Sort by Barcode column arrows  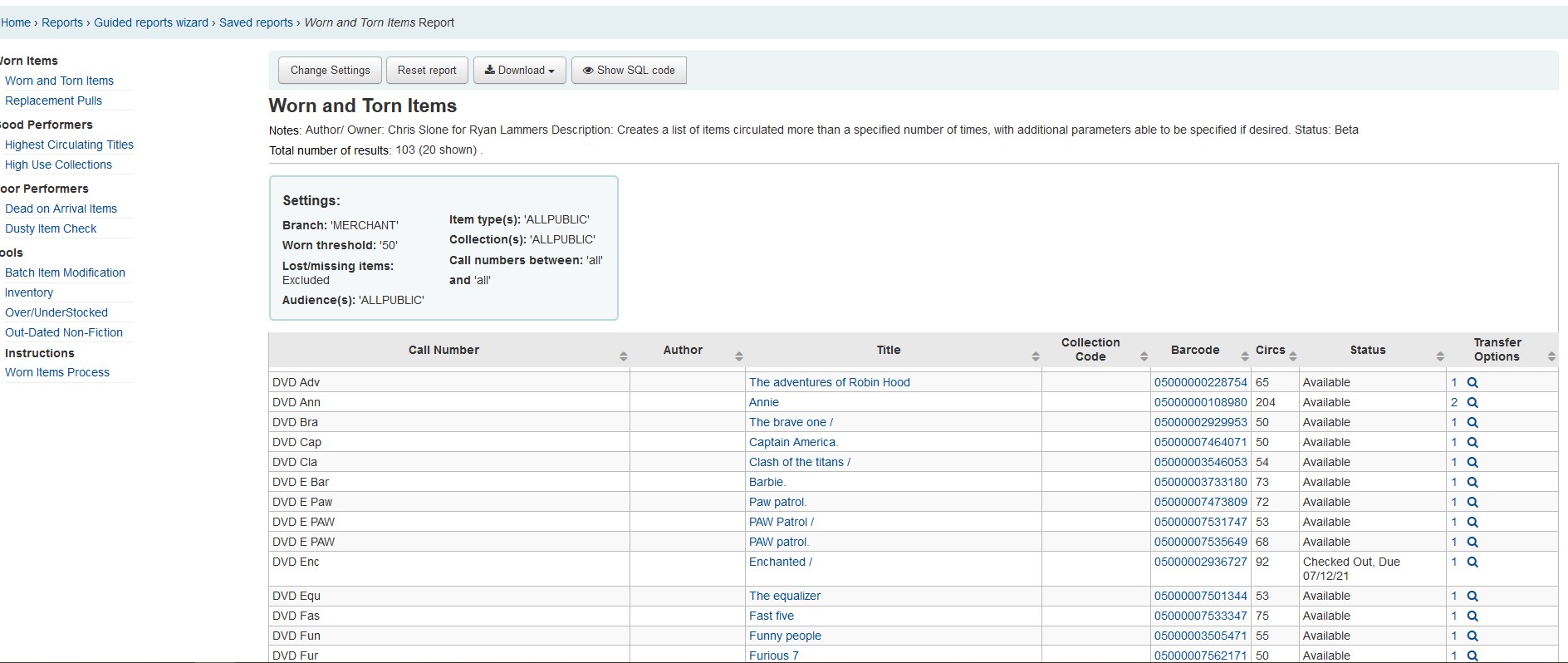(1244, 356)
